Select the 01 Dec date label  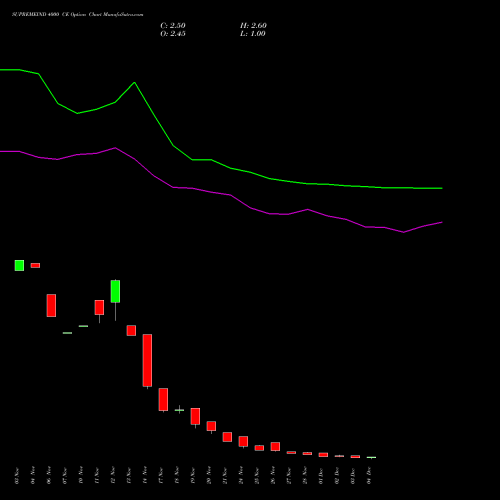(x=321, y=476)
